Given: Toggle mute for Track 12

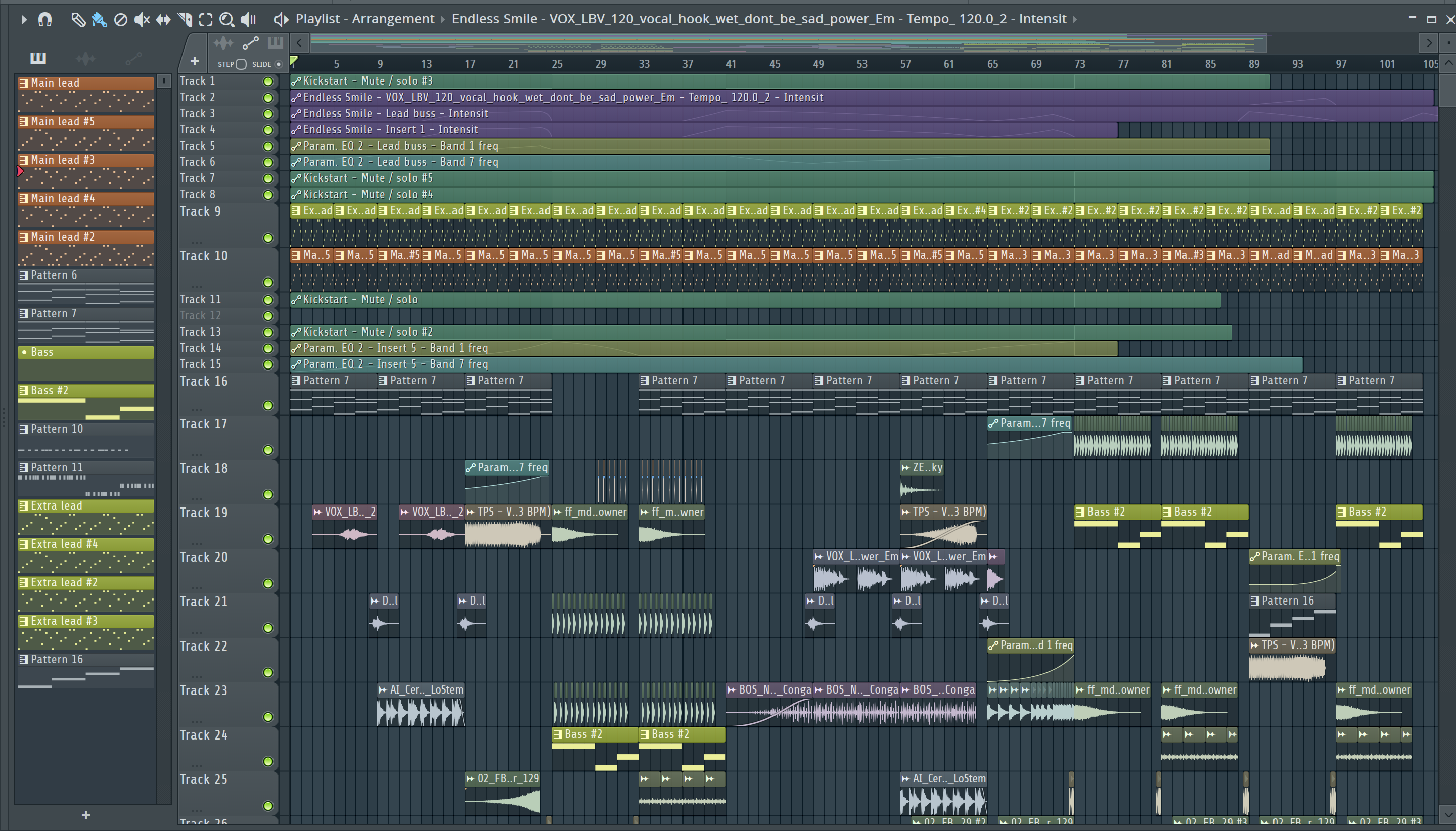Looking at the screenshot, I should tap(267, 316).
